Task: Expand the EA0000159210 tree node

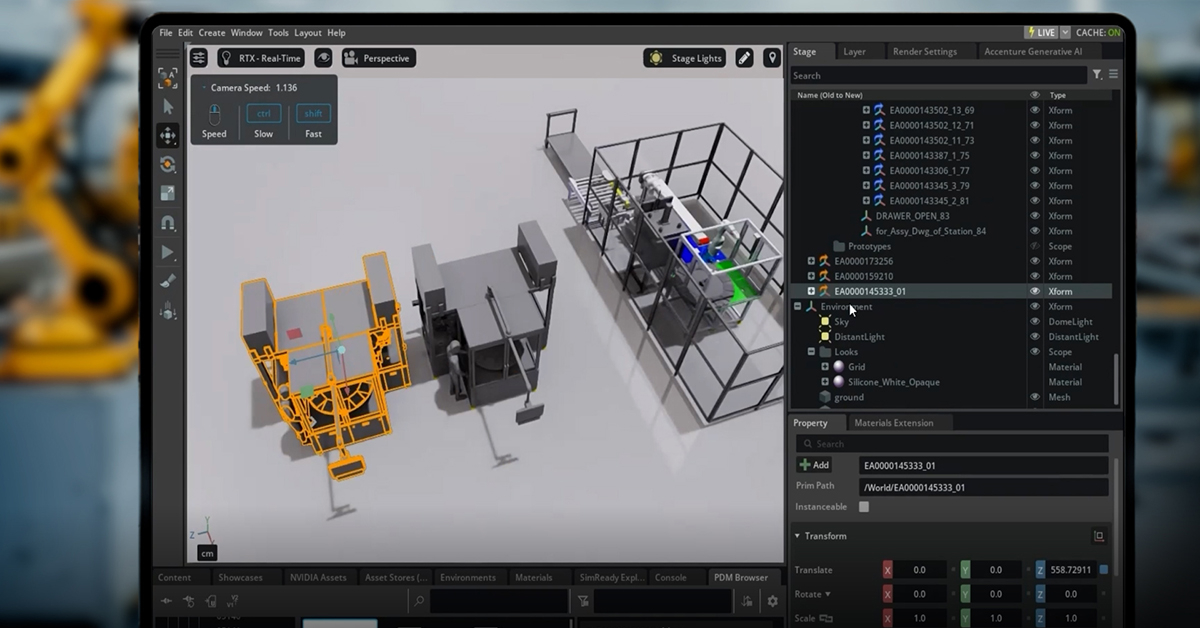Action: pyautogui.click(x=811, y=276)
